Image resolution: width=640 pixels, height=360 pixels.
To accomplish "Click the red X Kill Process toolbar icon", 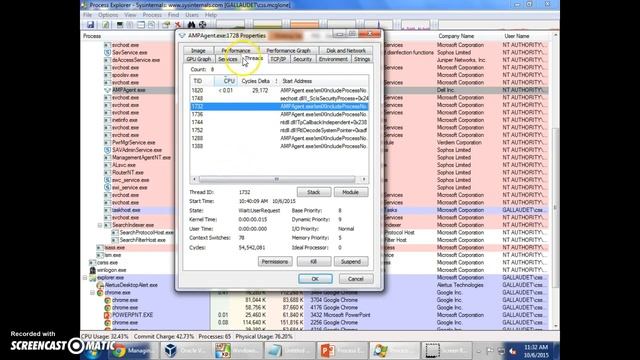I will tap(178, 25).
